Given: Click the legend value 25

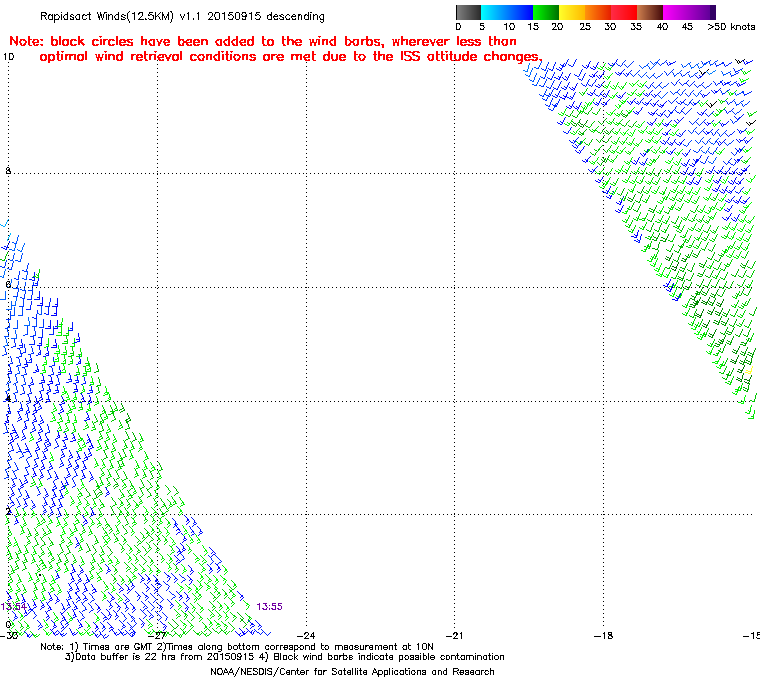Looking at the screenshot, I should point(585,27).
